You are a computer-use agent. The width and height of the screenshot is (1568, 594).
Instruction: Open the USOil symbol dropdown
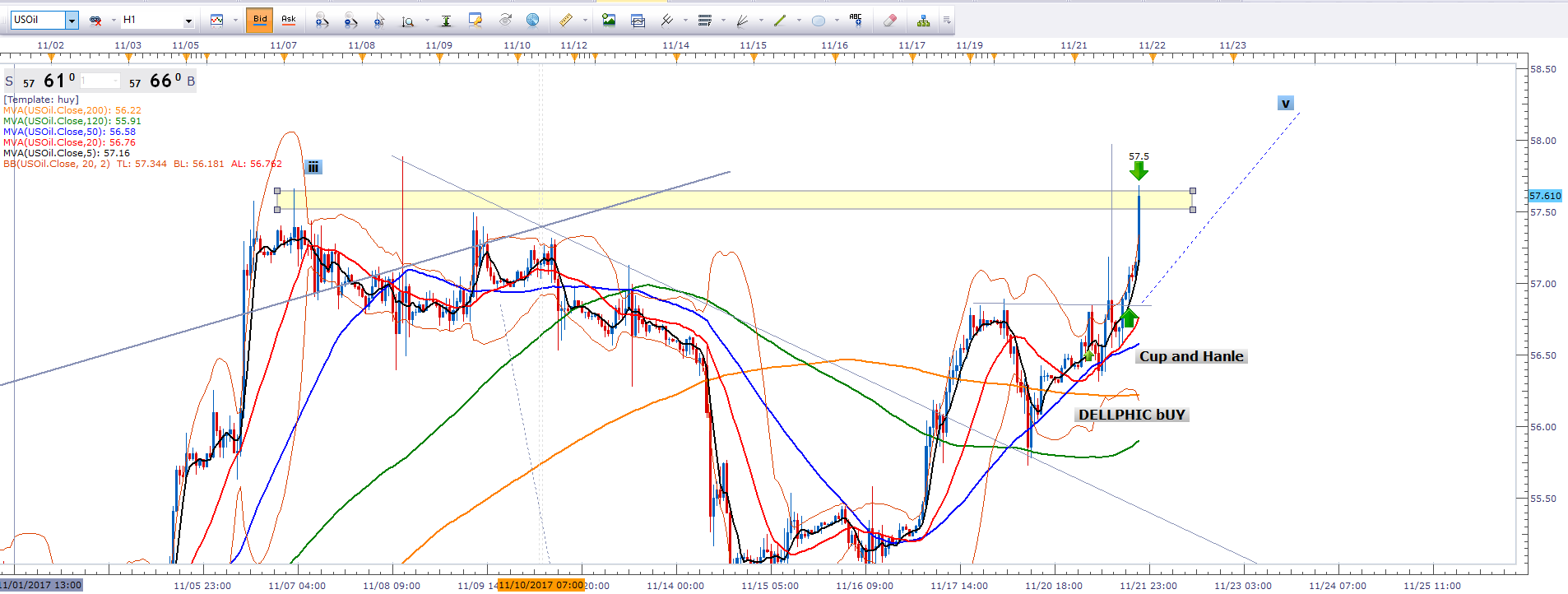(x=72, y=21)
